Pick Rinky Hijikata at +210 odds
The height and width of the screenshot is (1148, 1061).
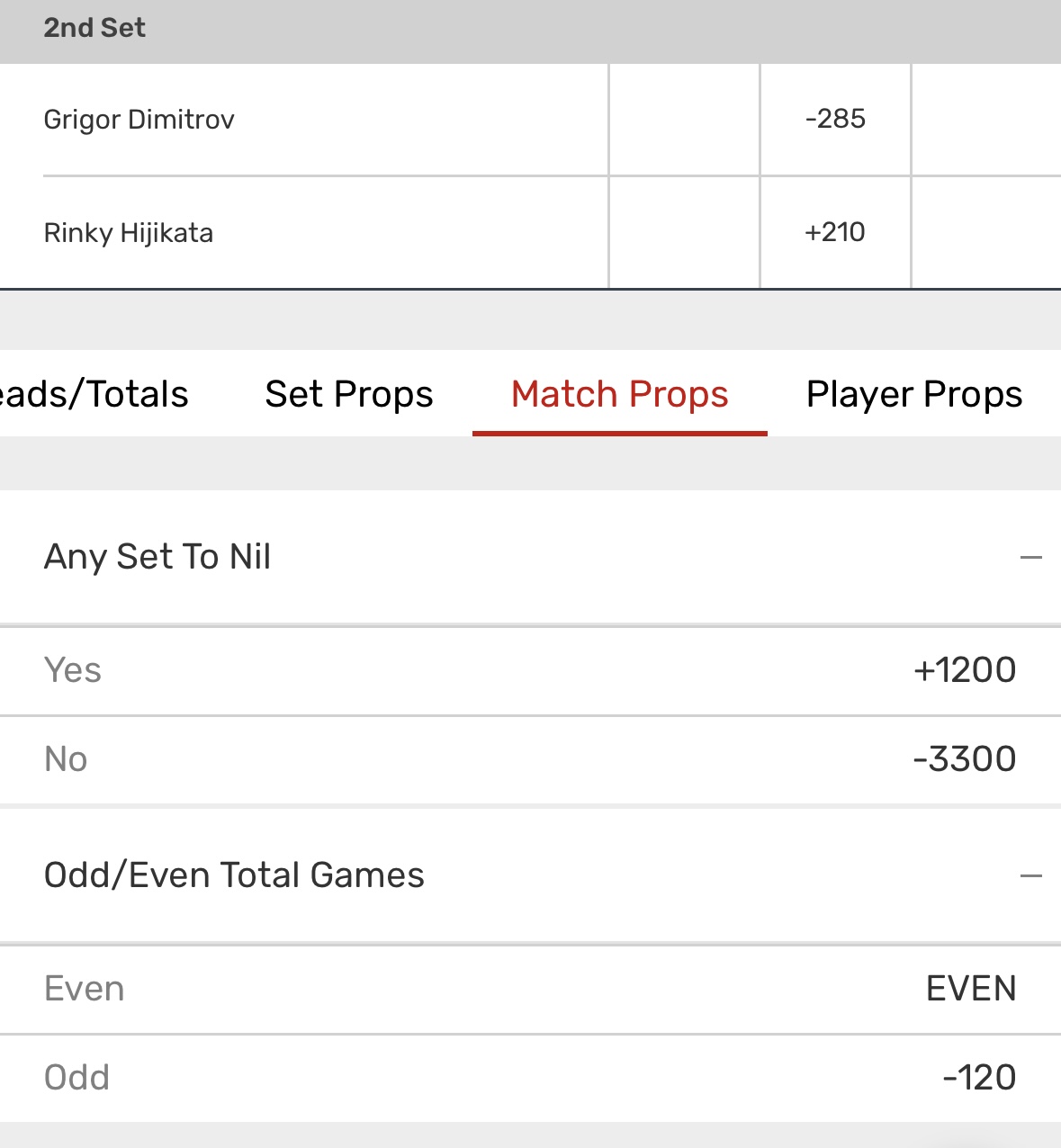pos(835,232)
